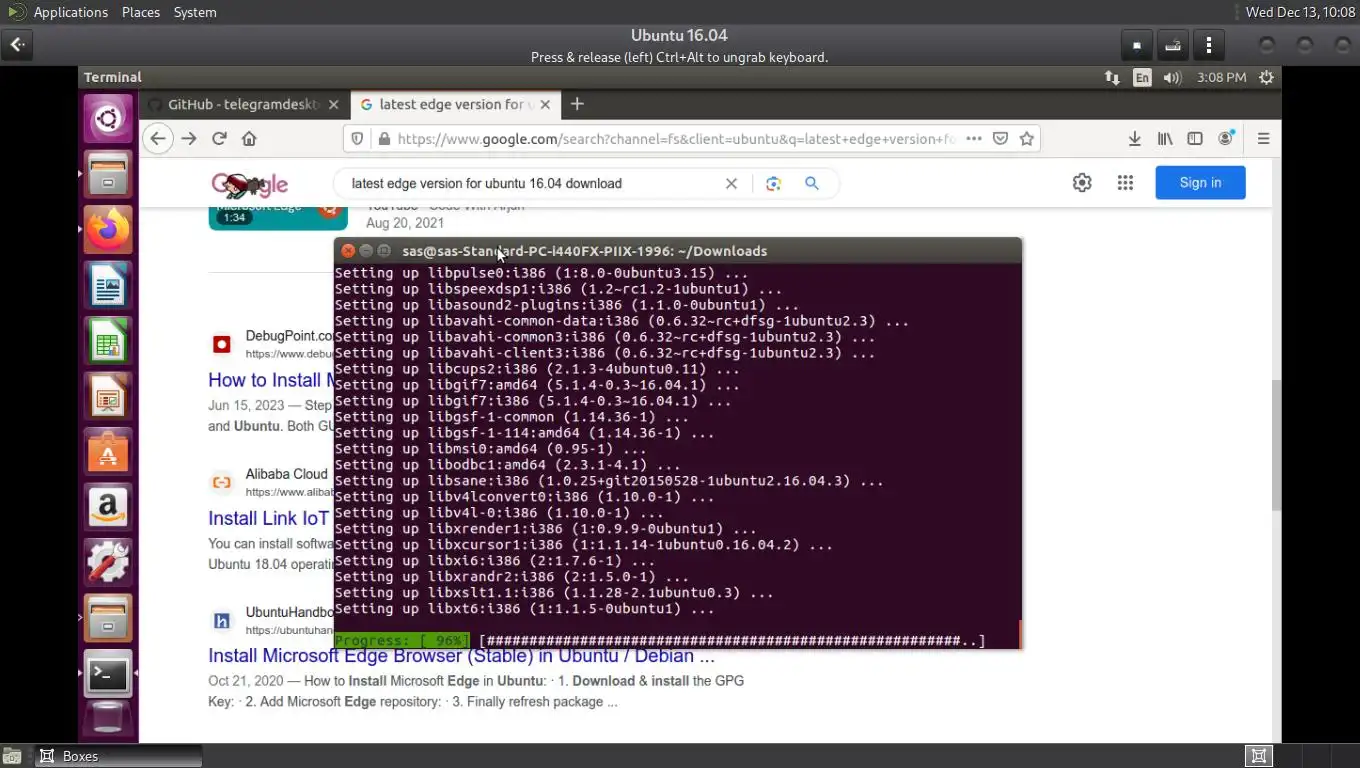Go to the Firefox home page
Viewport: 1360px width, 768px height.
pos(249,139)
